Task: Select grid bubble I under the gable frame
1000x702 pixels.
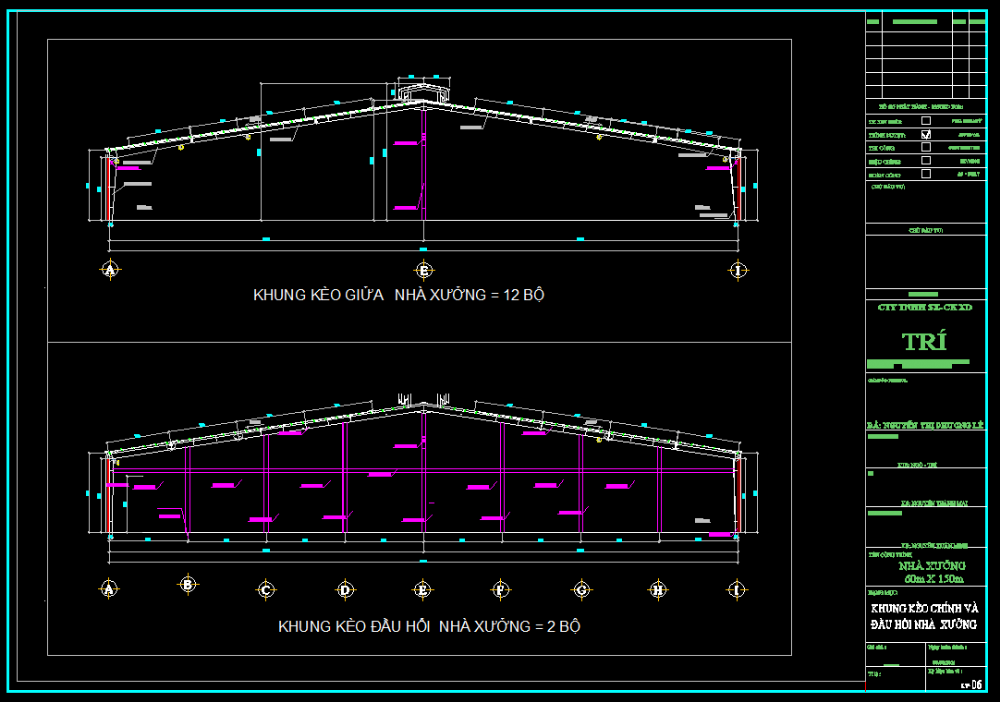Action: [x=737, y=590]
